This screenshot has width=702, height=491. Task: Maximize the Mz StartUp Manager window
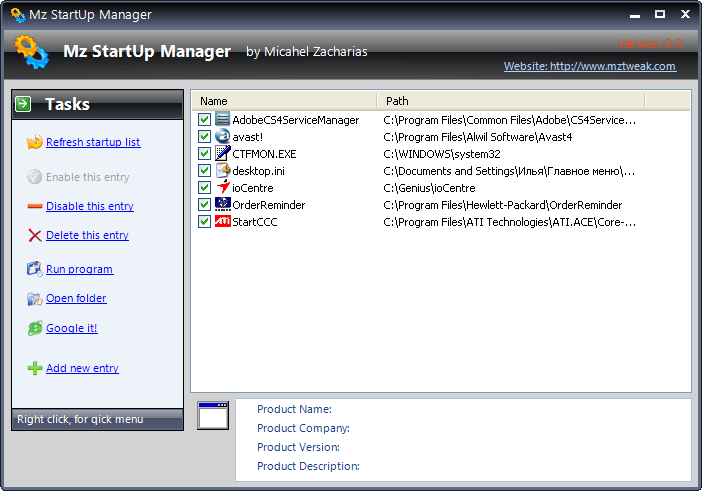pyautogui.click(x=659, y=14)
